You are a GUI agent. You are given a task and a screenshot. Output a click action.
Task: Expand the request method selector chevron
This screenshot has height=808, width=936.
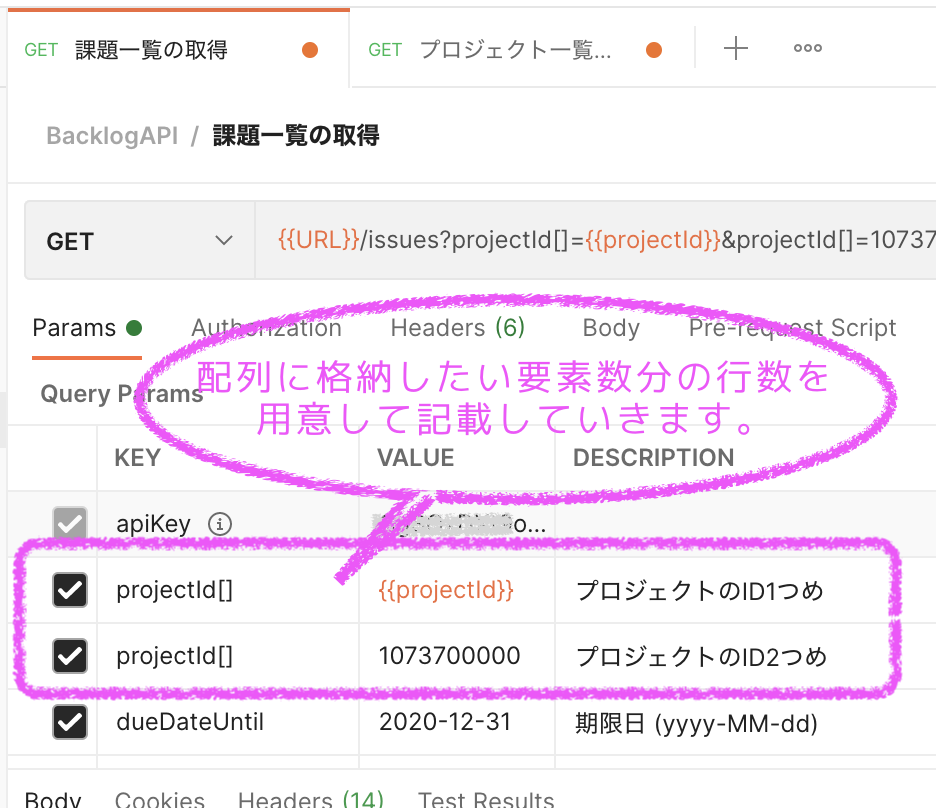click(x=224, y=240)
